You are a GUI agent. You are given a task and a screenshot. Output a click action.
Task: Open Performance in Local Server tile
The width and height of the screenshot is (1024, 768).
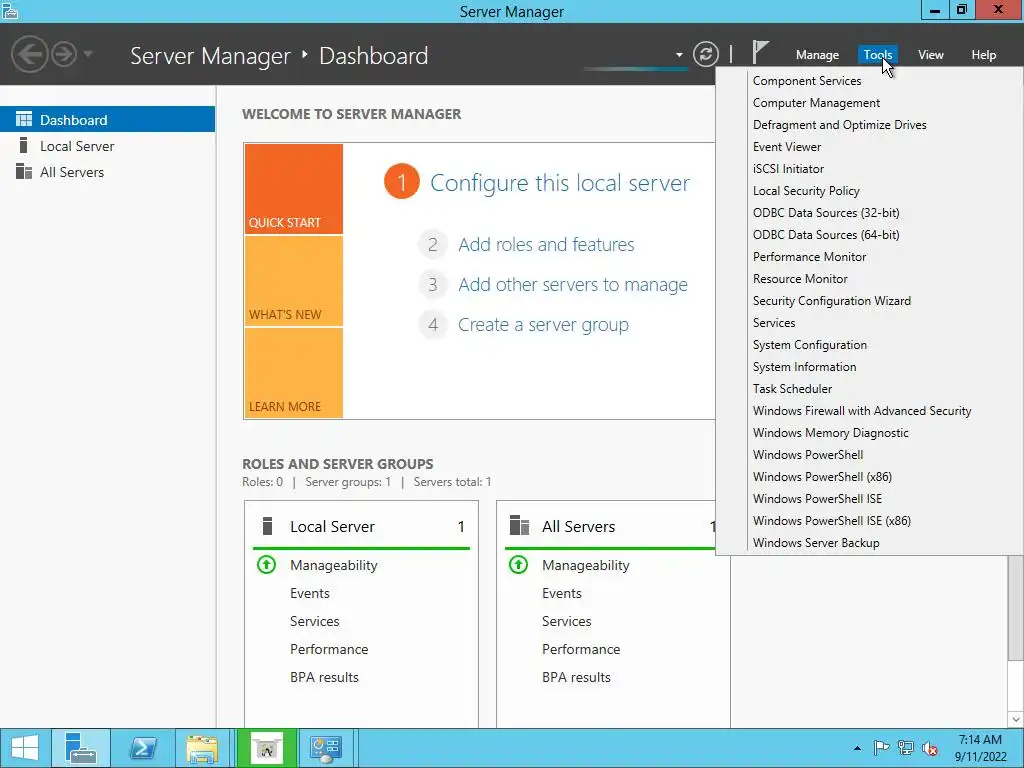pyautogui.click(x=329, y=649)
